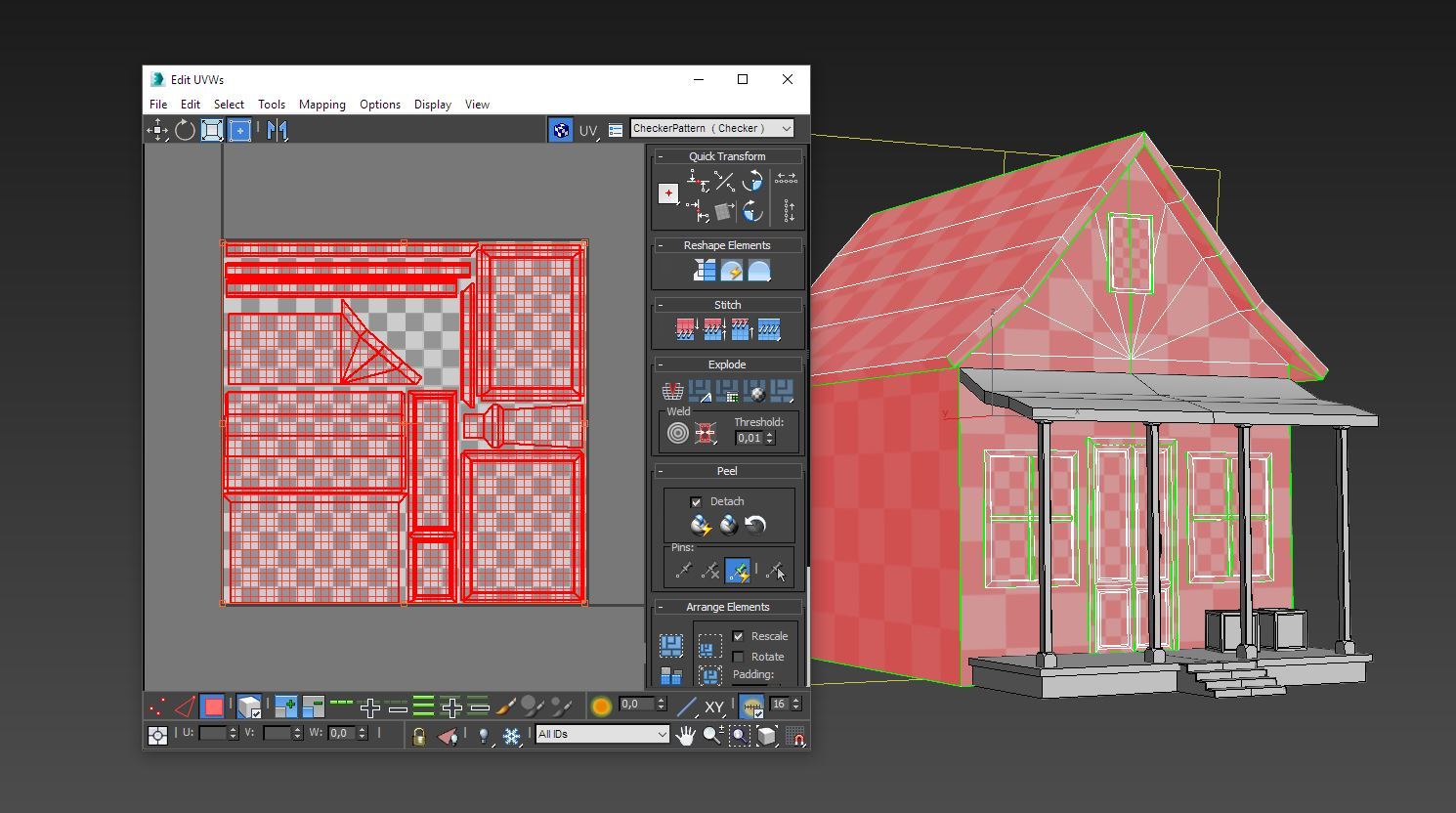Toggle the Rescale checkbox
Viewport: 1456px width, 813px height.
738,636
